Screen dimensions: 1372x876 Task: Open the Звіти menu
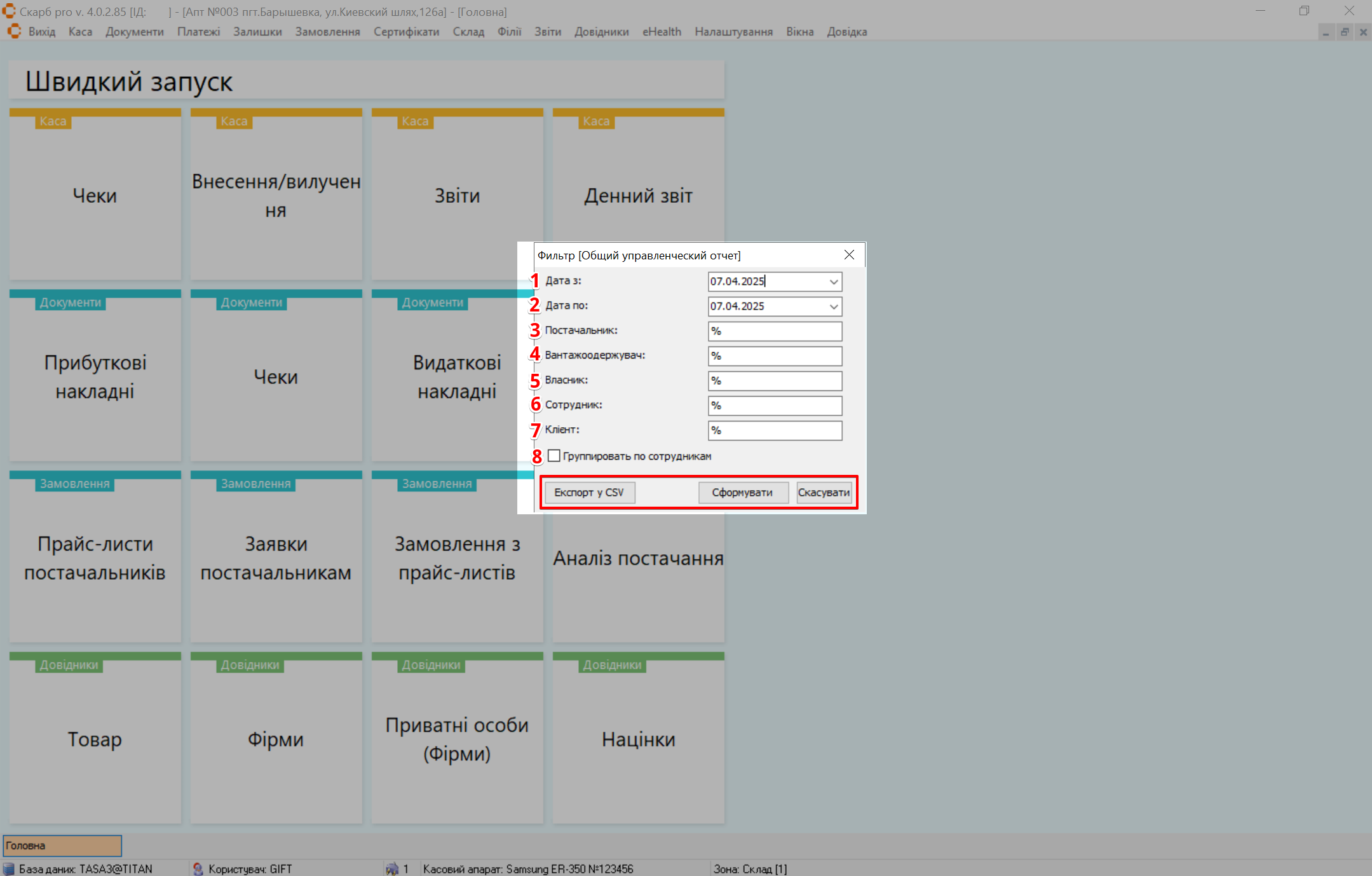click(x=547, y=32)
